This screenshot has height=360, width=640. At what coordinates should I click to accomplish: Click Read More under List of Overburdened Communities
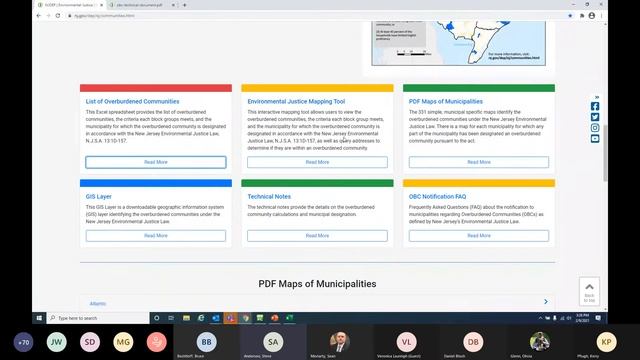click(156, 162)
